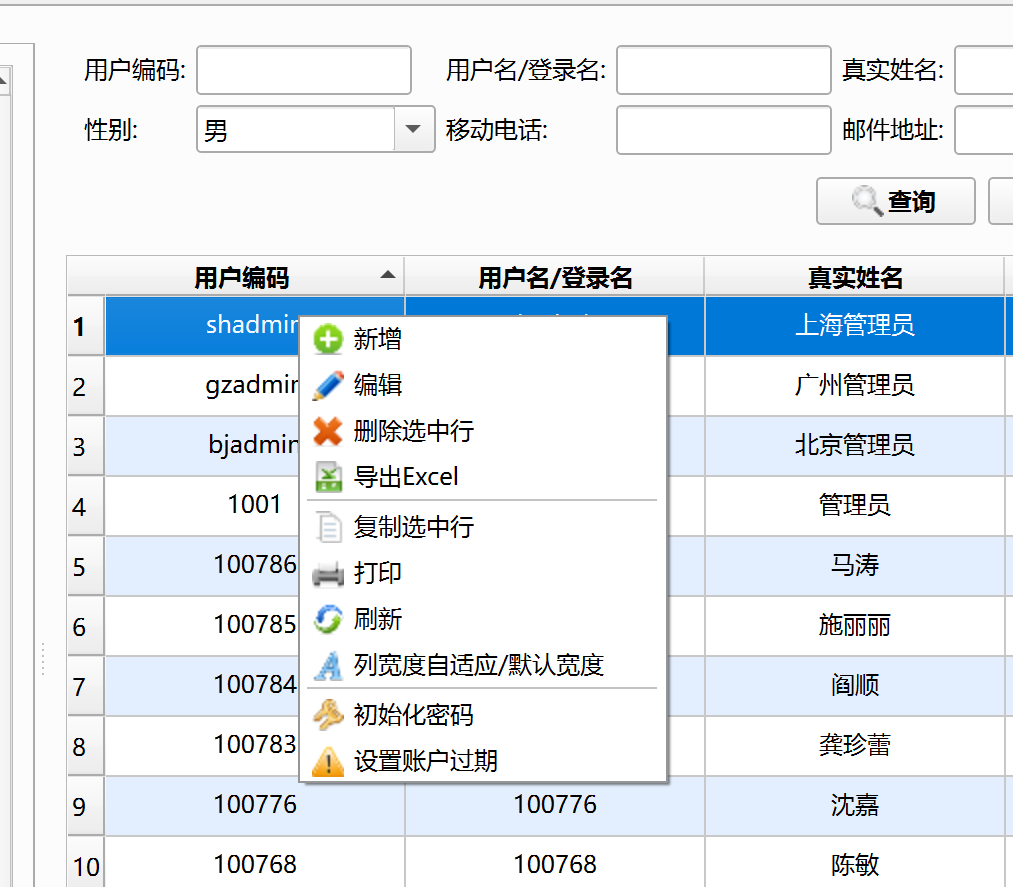The image size is (1013, 887).
Task: Select 列宽度自适应/默认宽度 from the context menu
Action: pyautogui.click(x=478, y=665)
